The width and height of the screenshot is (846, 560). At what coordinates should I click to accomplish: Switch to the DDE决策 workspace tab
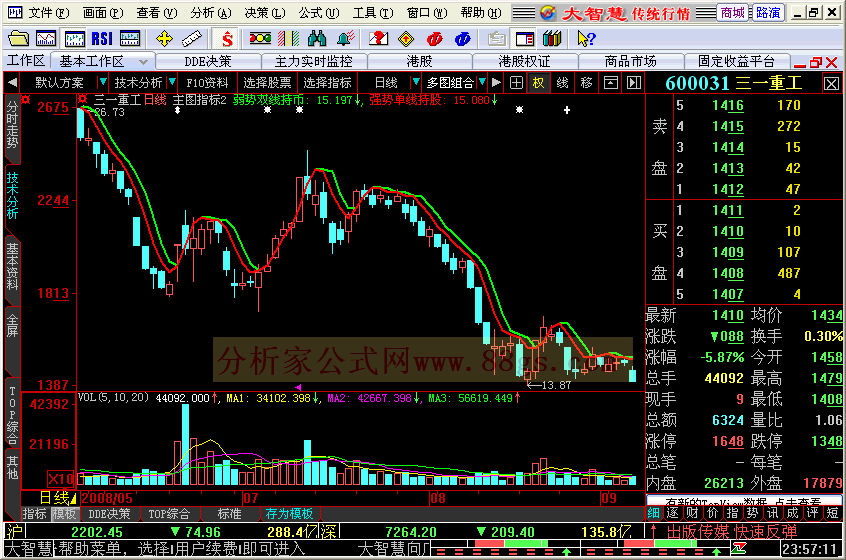pos(208,62)
